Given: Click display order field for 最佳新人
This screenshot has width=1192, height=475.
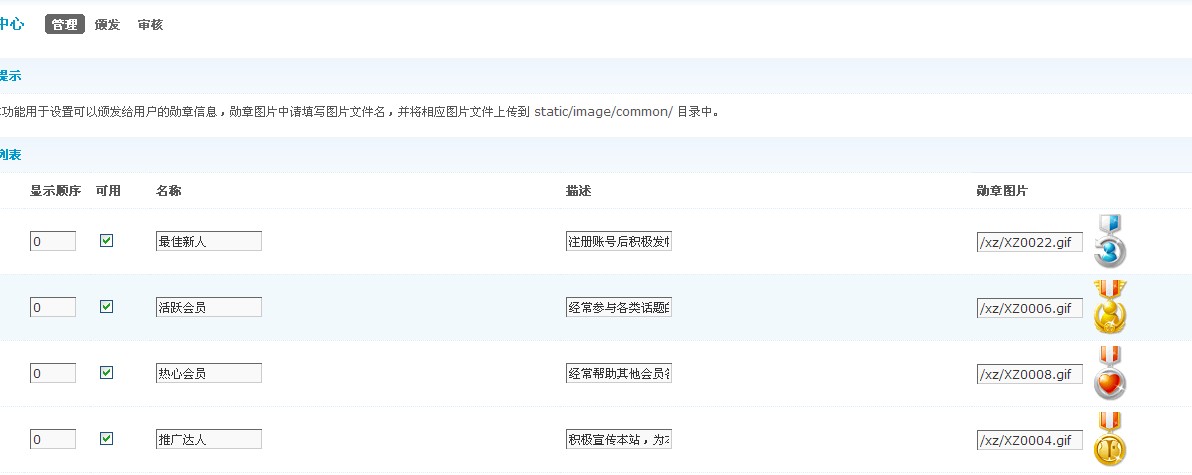Looking at the screenshot, I should pyautogui.click(x=52, y=242).
